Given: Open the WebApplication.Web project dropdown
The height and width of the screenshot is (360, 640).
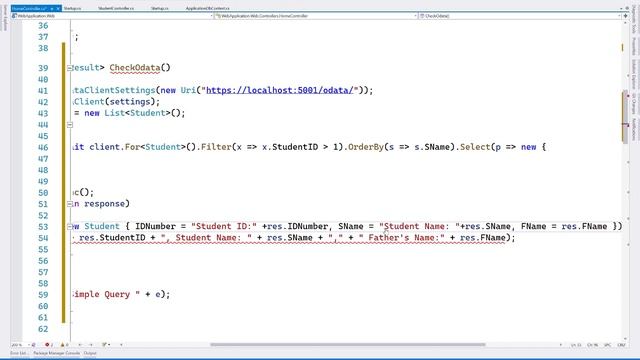Looking at the screenshot, I should (x=112, y=16).
